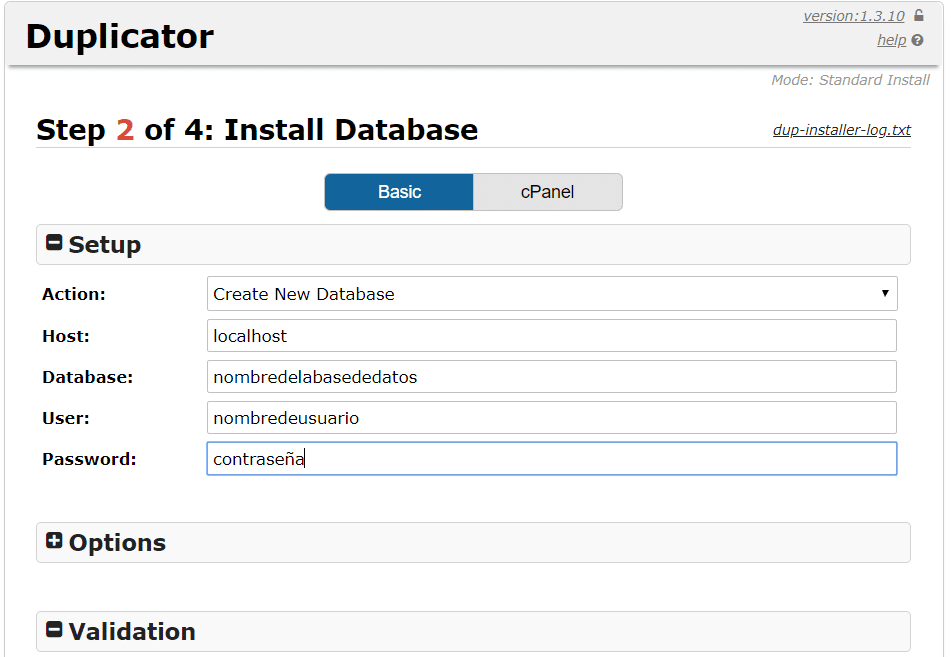Click the User: label
The width and height of the screenshot is (951, 657).
pyautogui.click(x=66, y=418)
